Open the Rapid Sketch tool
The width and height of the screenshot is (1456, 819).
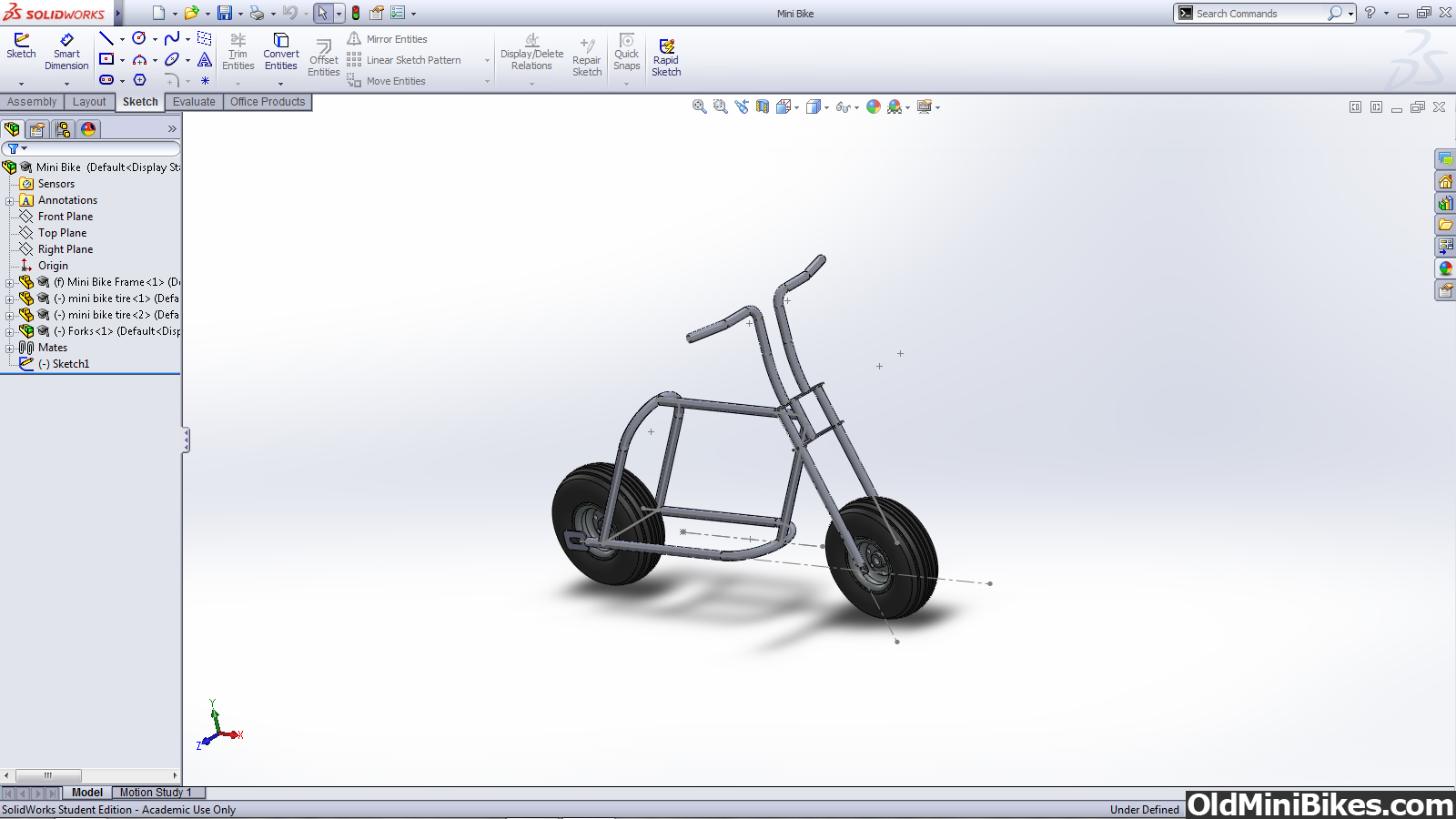(x=666, y=57)
